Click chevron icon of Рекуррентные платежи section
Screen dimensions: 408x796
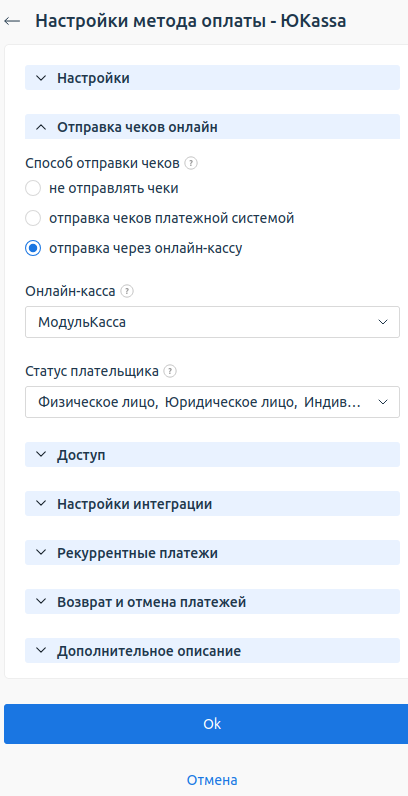41,553
